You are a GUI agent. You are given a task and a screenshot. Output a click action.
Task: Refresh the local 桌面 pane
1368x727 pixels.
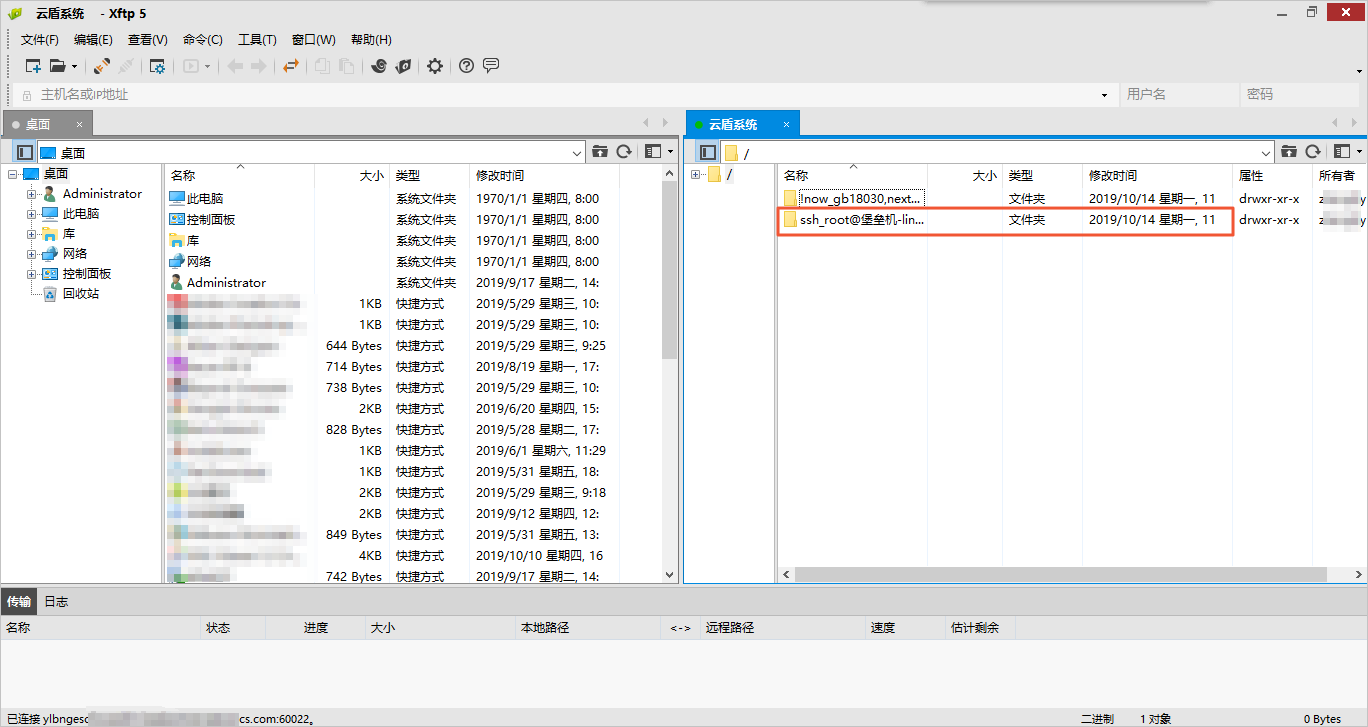coord(624,152)
